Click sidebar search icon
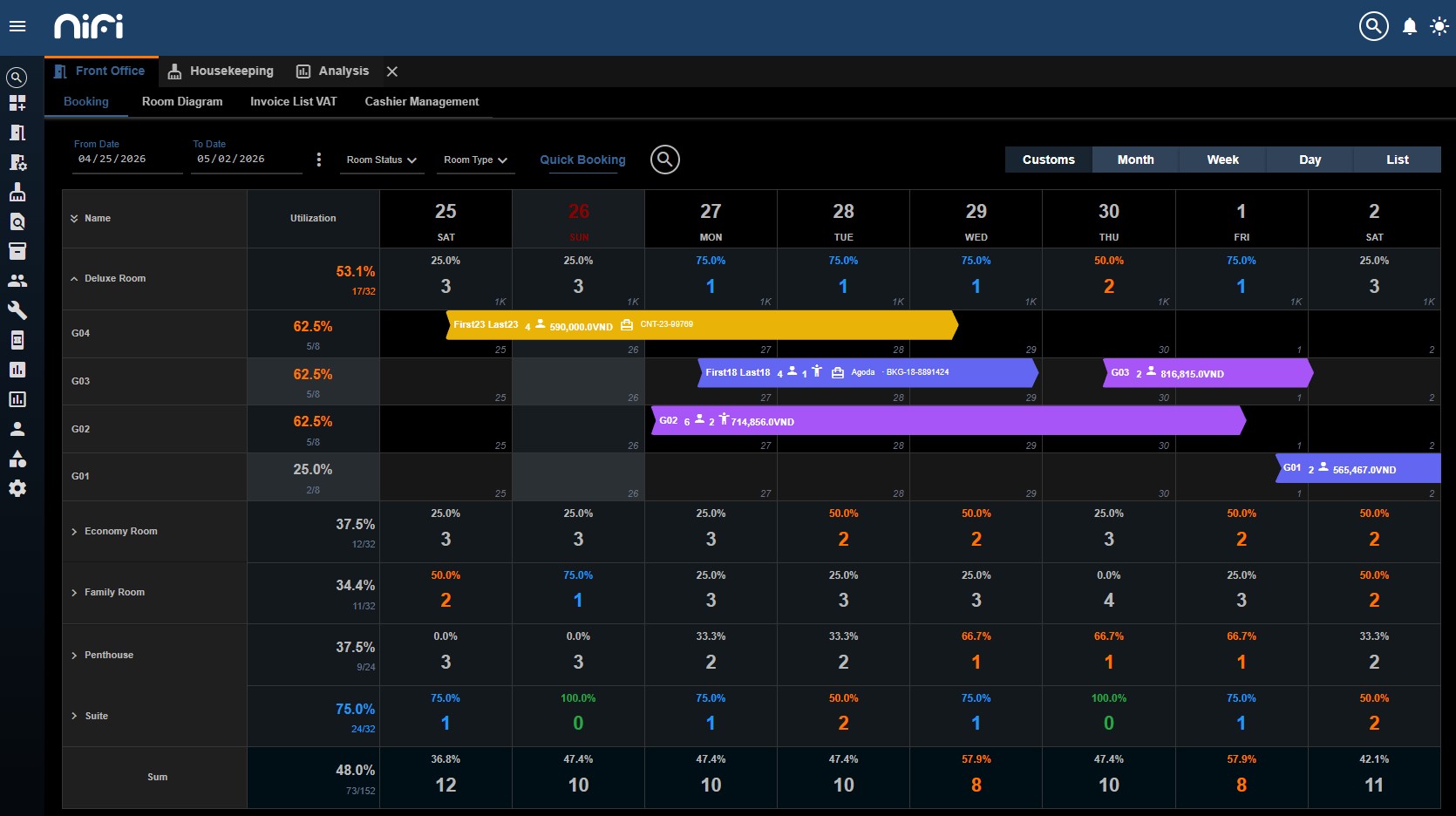This screenshot has width=1456, height=816. tap(17, 78)
